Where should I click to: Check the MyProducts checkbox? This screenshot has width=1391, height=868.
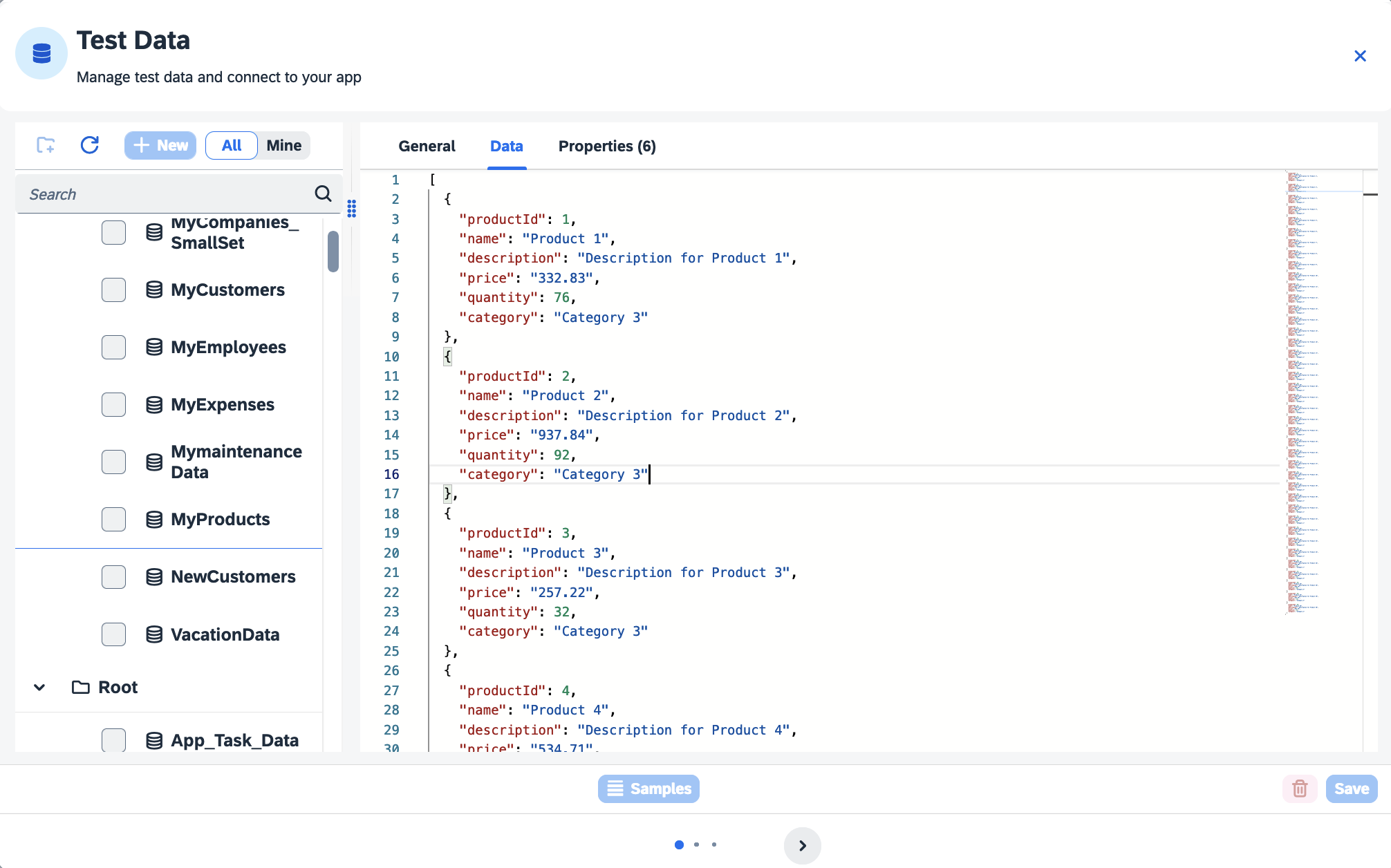tap(113, 519)
